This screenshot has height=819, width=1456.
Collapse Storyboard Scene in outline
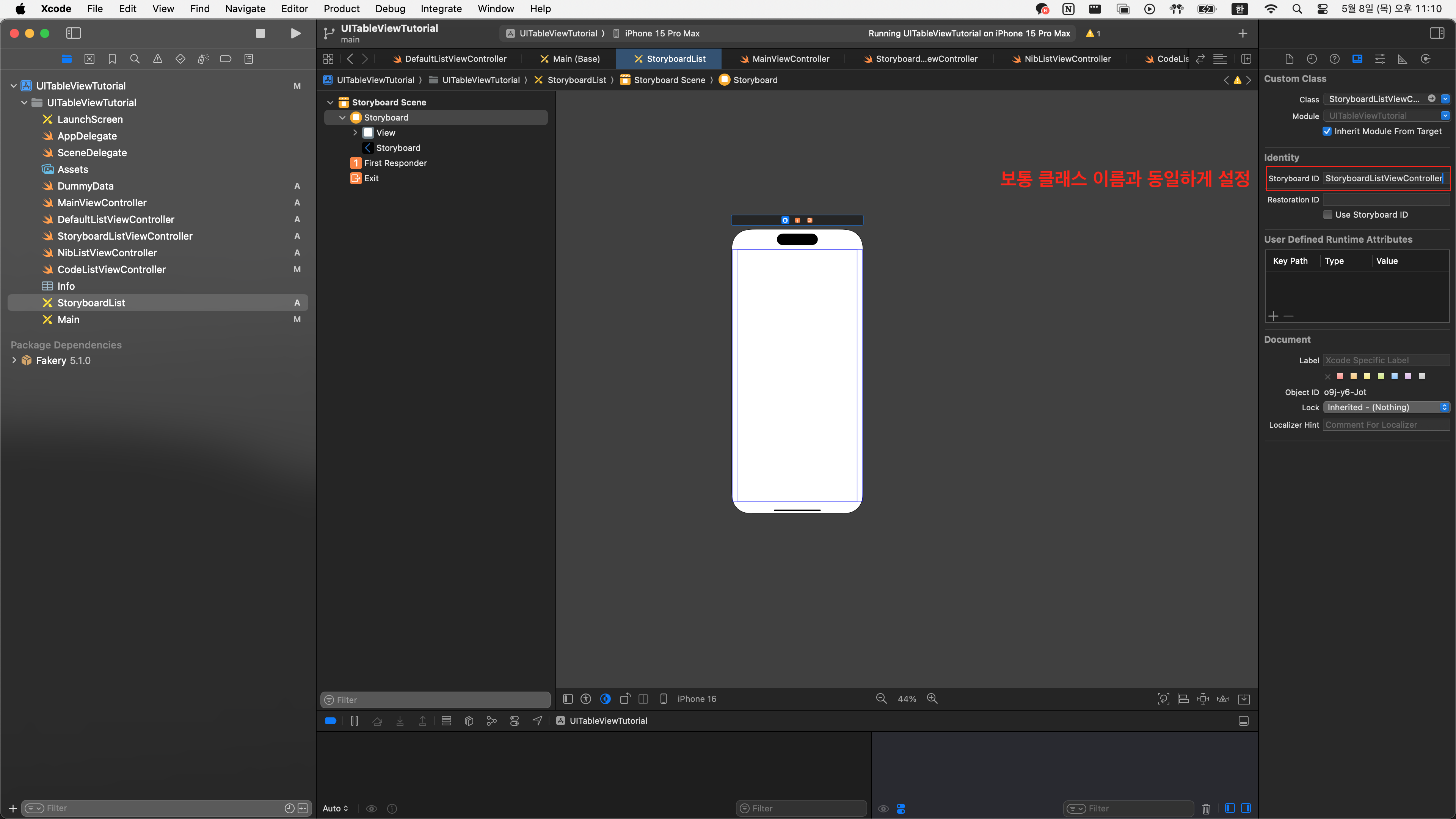(330, 102)
